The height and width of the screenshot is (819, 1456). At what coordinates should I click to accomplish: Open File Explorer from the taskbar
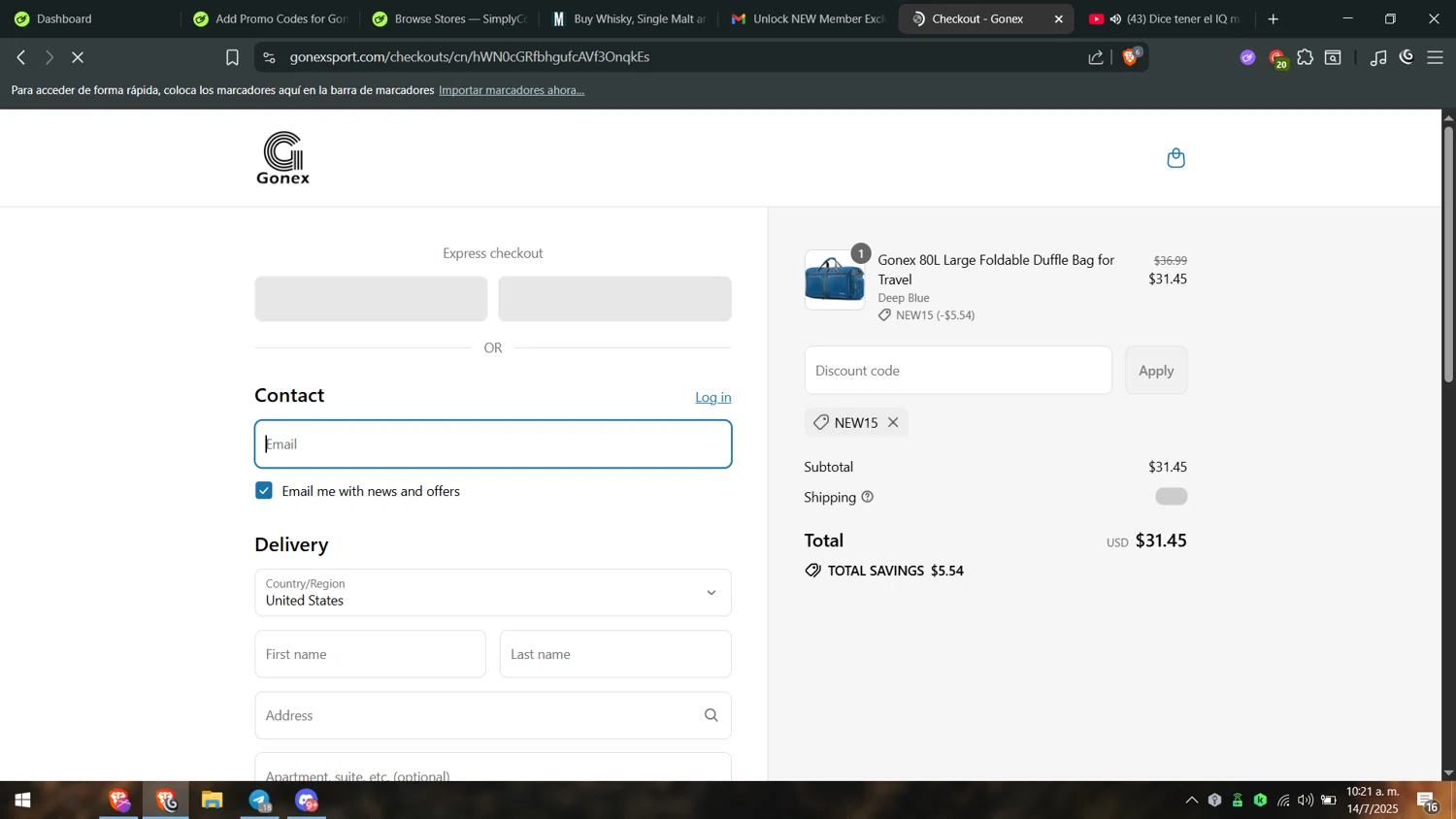coord(213,801)
